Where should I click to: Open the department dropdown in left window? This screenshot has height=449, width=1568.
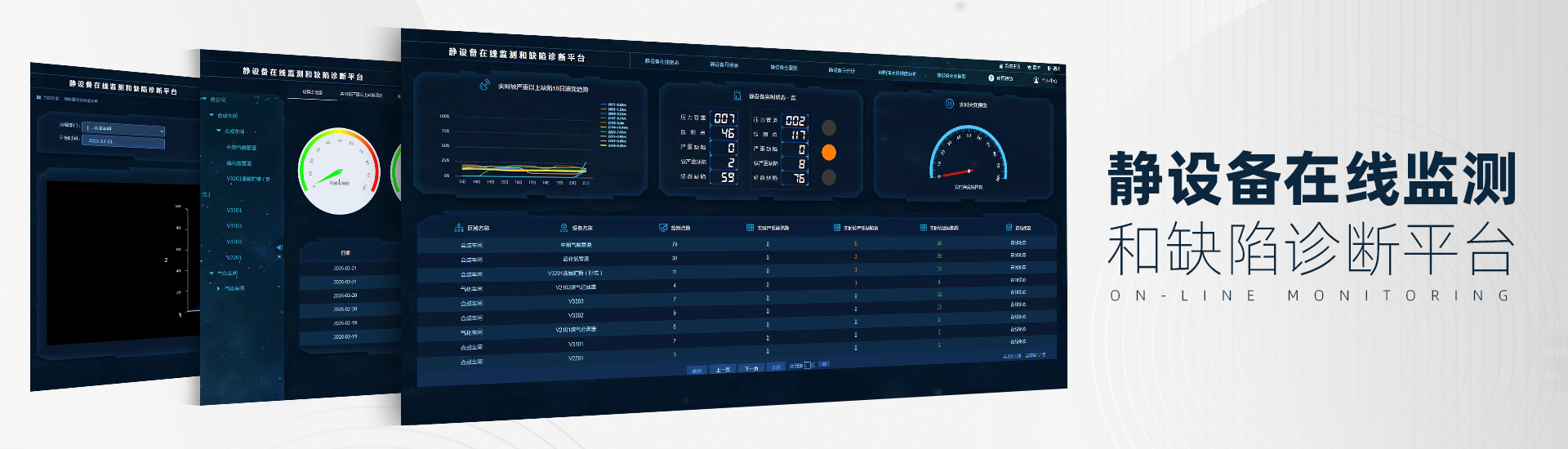click(123, 129)
